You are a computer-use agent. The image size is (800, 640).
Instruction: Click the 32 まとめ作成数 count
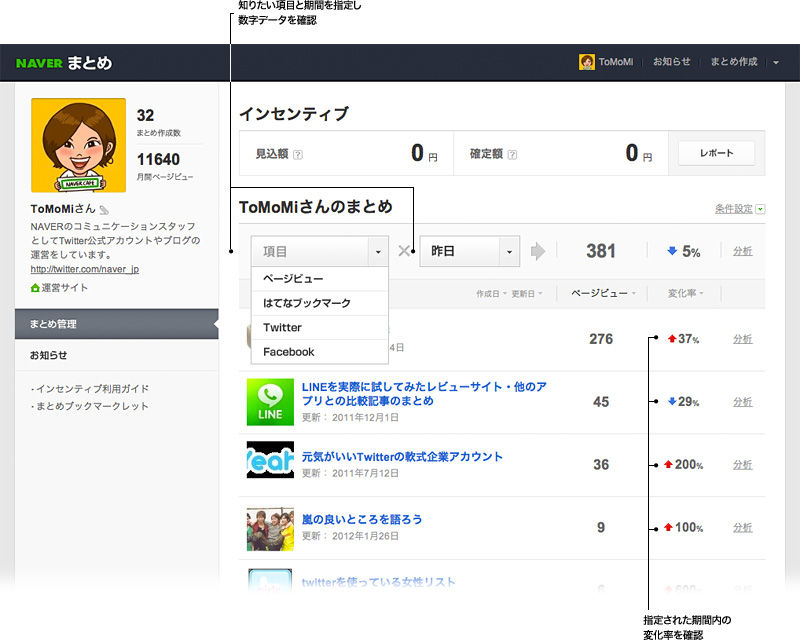tap(145, 115)
